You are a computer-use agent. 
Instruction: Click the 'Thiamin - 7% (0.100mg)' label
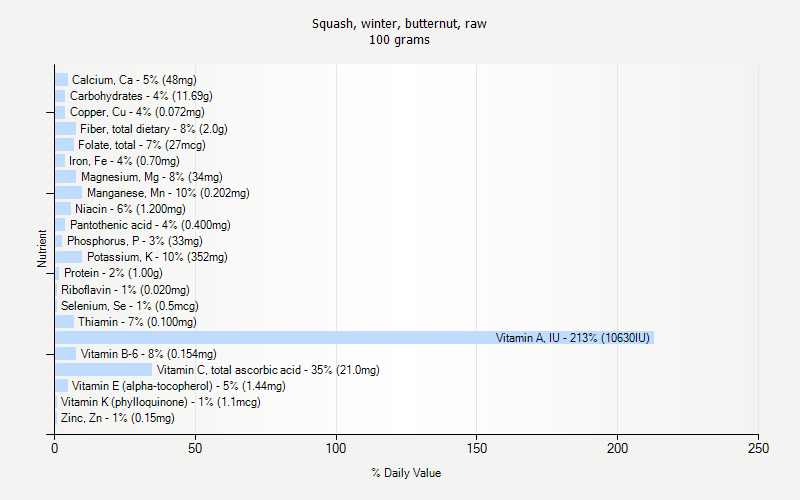coord(137,322)
